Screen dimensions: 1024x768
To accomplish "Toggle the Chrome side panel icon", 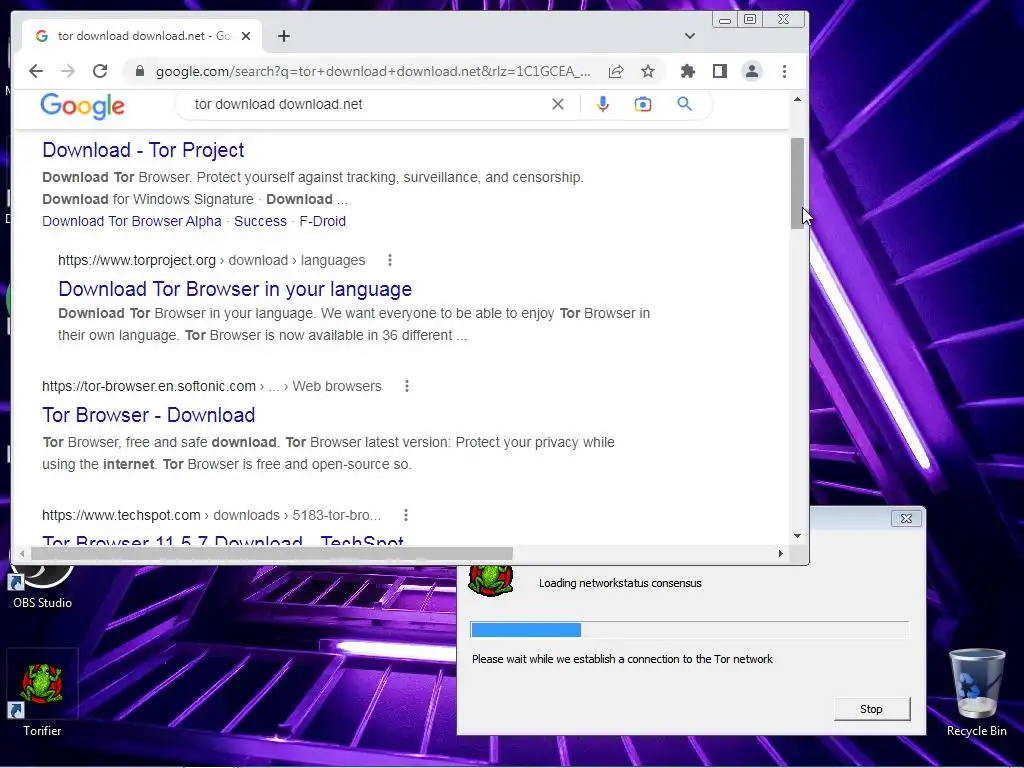I will point(720,71).
